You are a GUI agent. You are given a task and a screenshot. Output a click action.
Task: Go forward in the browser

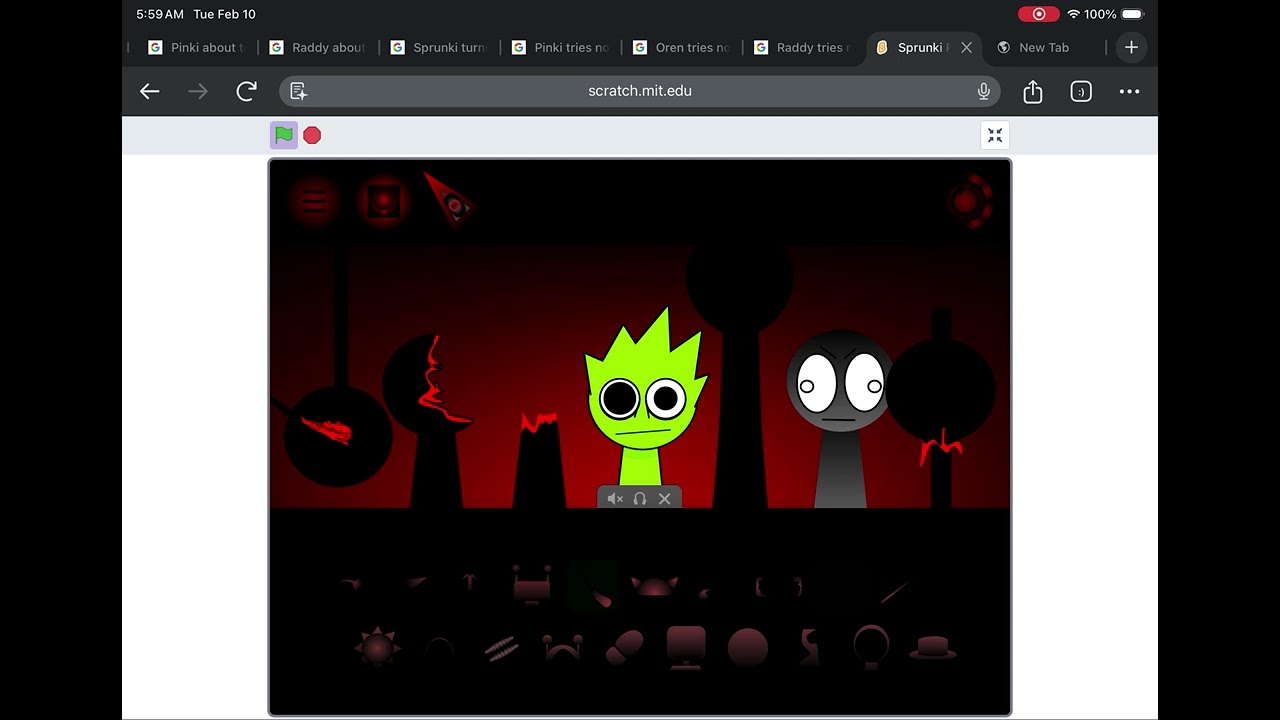198,91
